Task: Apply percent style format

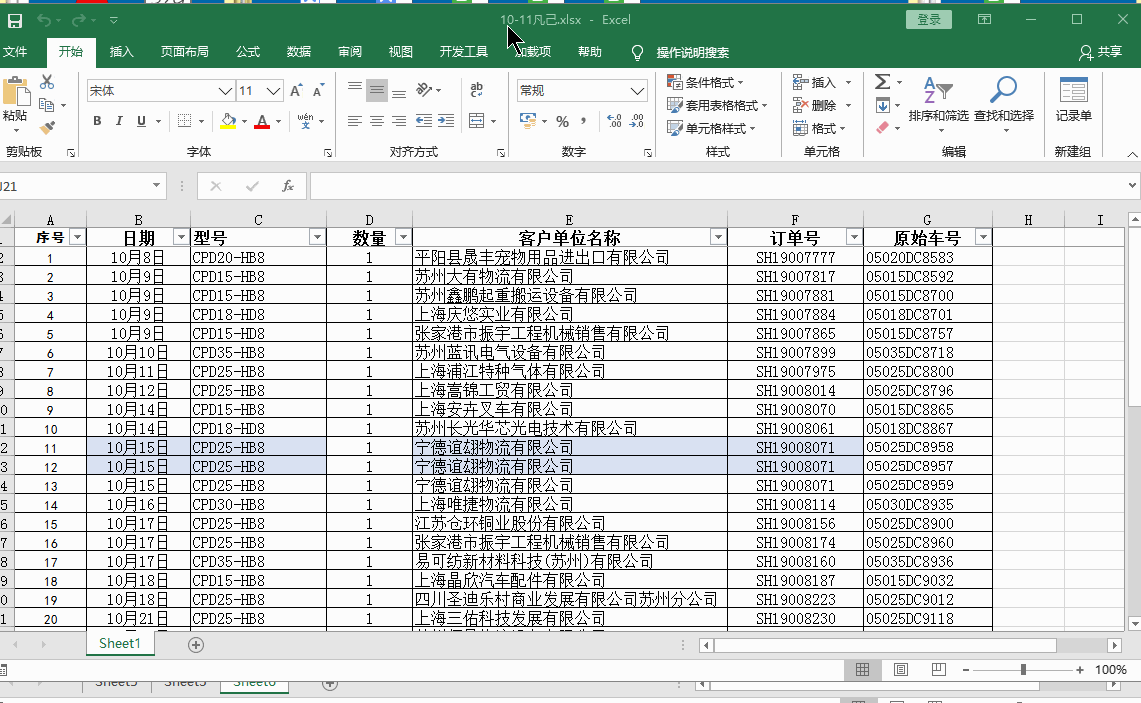Action: (562, 121)
